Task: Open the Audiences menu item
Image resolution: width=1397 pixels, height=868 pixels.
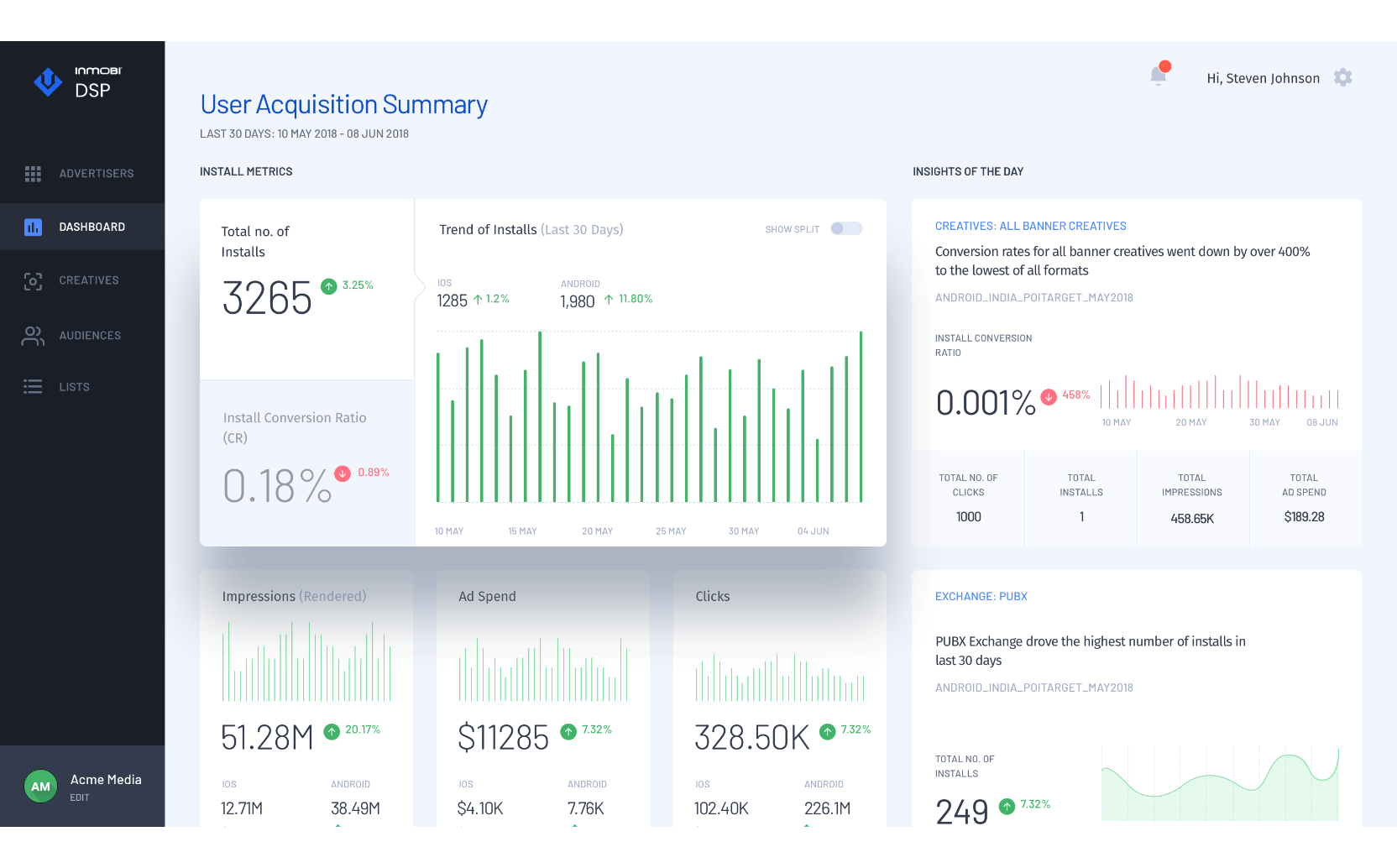Action: click(x=90, y=336)
